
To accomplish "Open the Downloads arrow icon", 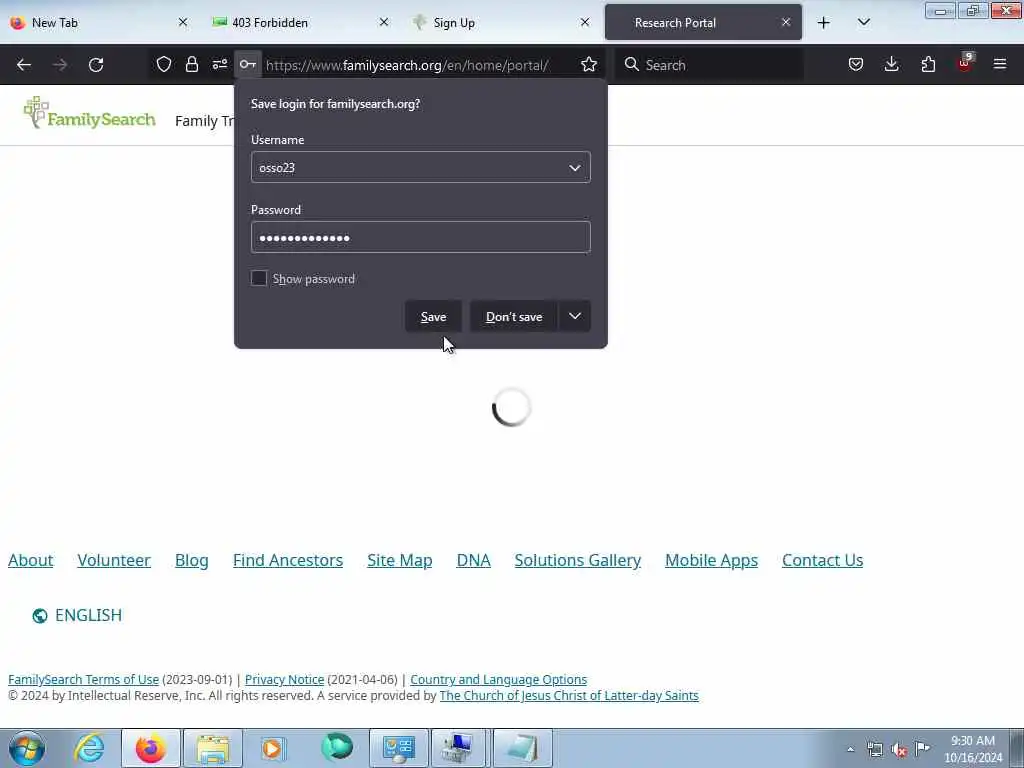I will click(x=891, y=65).
